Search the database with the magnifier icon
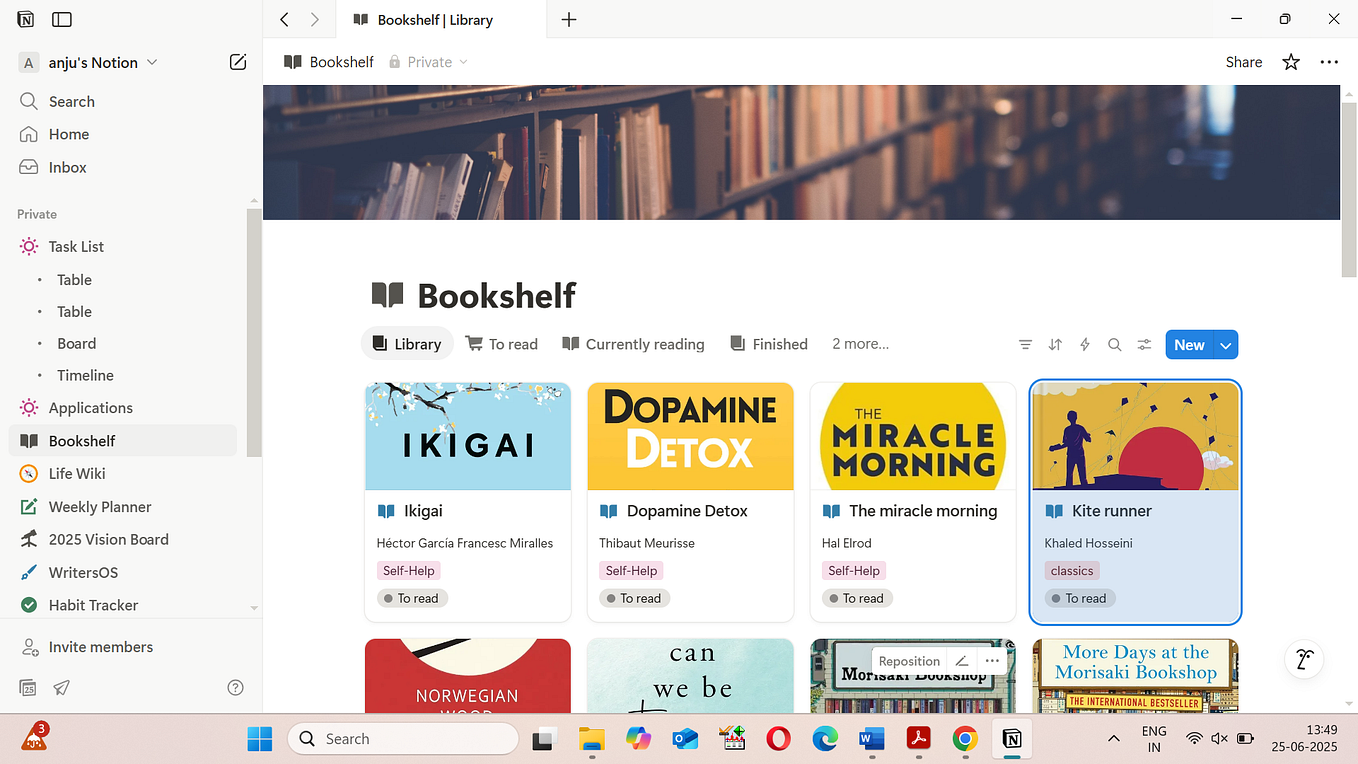This screenshot has height=764, width=1358. click(1114, 344)
